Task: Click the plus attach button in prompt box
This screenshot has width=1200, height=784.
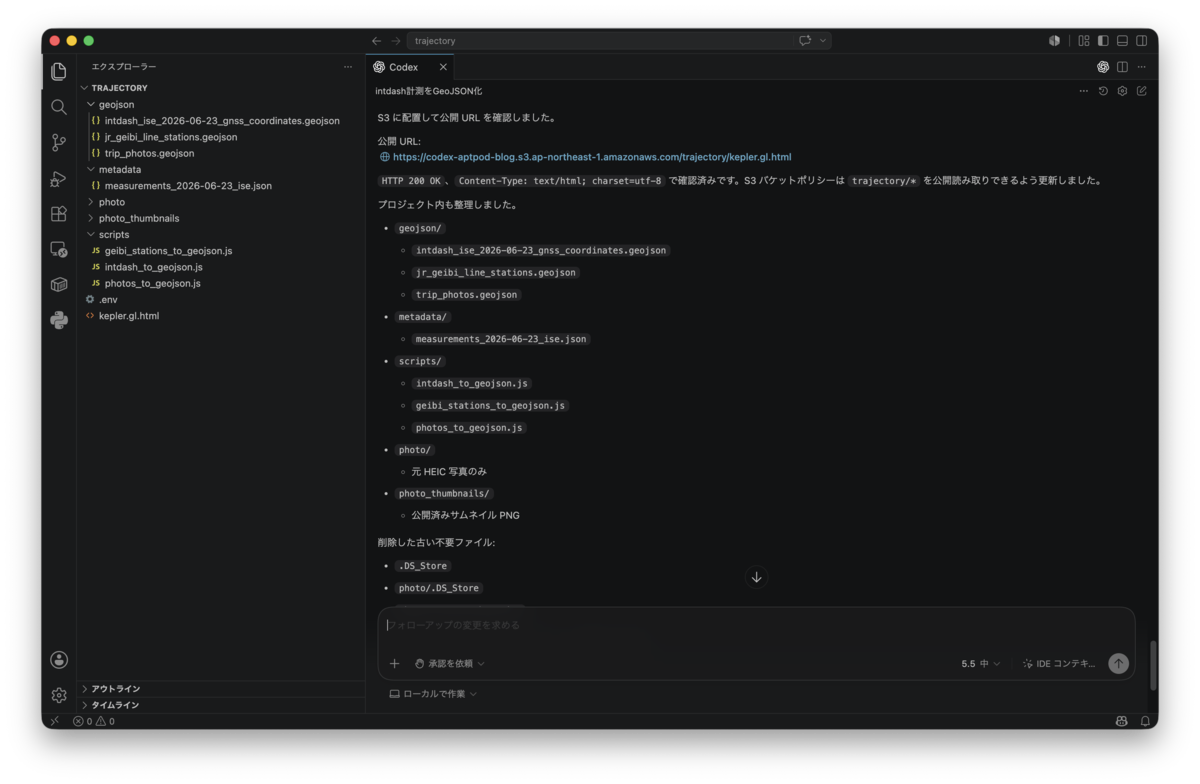Action: [394, 663]
